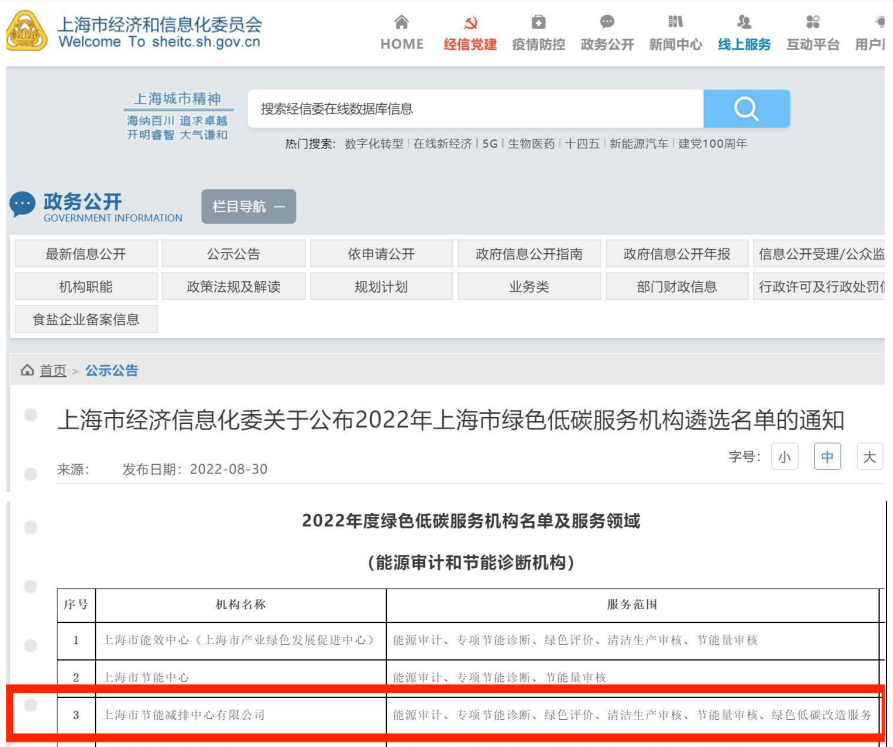Click the 疫情防控 icon in navigation
The image size is (893, 747).
538,22
